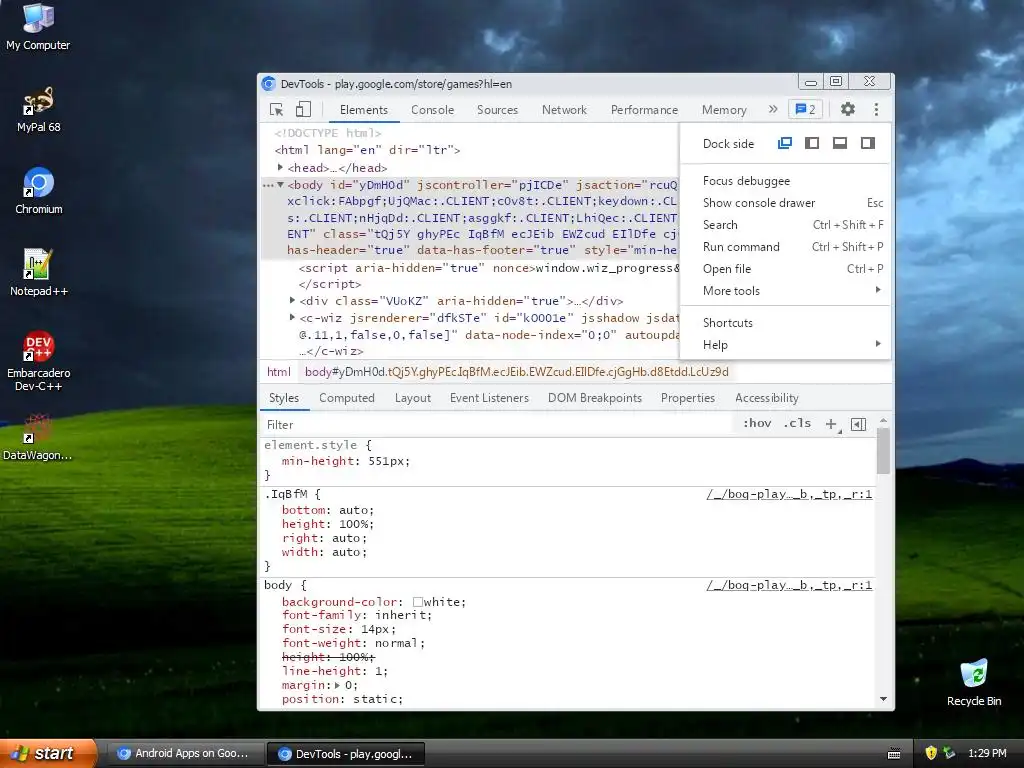Activate the inspect element picker icon

(x=276, y=110)
